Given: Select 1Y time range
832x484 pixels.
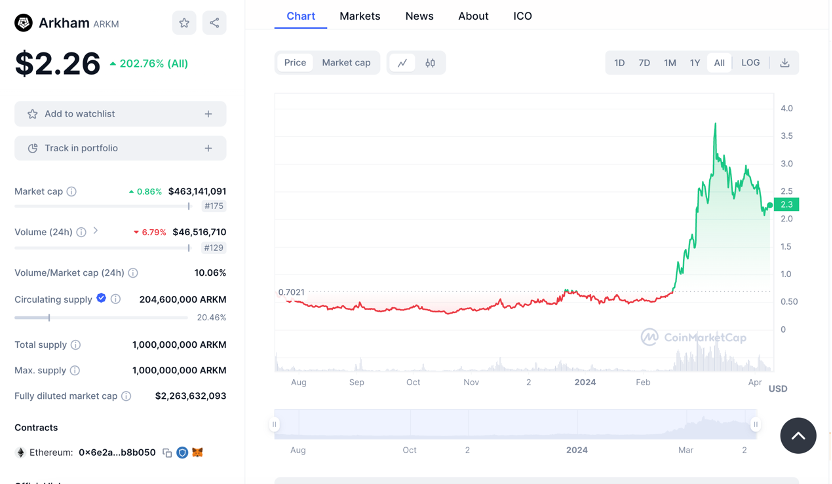Looking at the screenshot, I should pyautogui.click(x=695, y=63).
